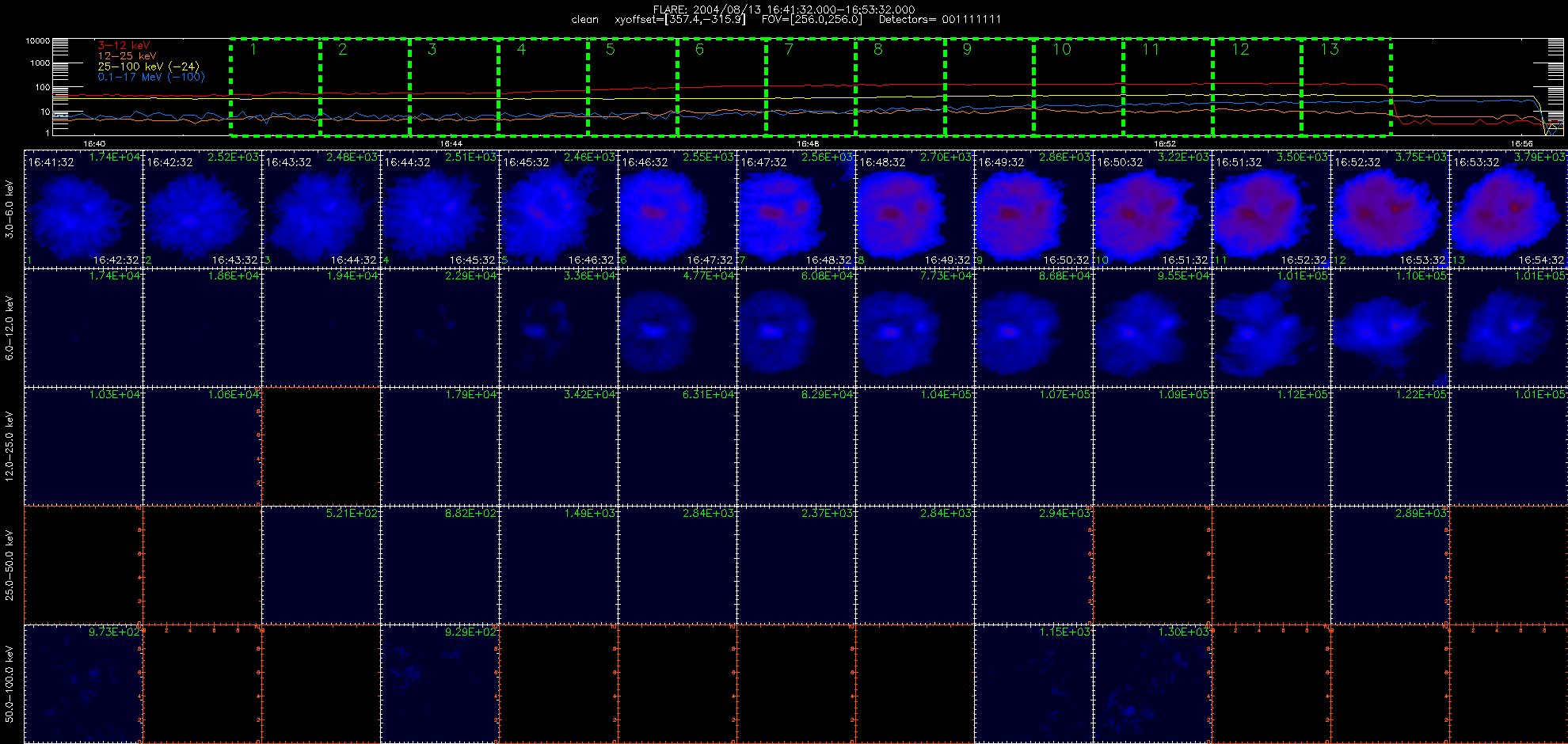Screen dimensions: 1568x744
Task: Open the 6.0-12.0 keV image labeled 4.77E+04
Action: click(x=677, y=328)
